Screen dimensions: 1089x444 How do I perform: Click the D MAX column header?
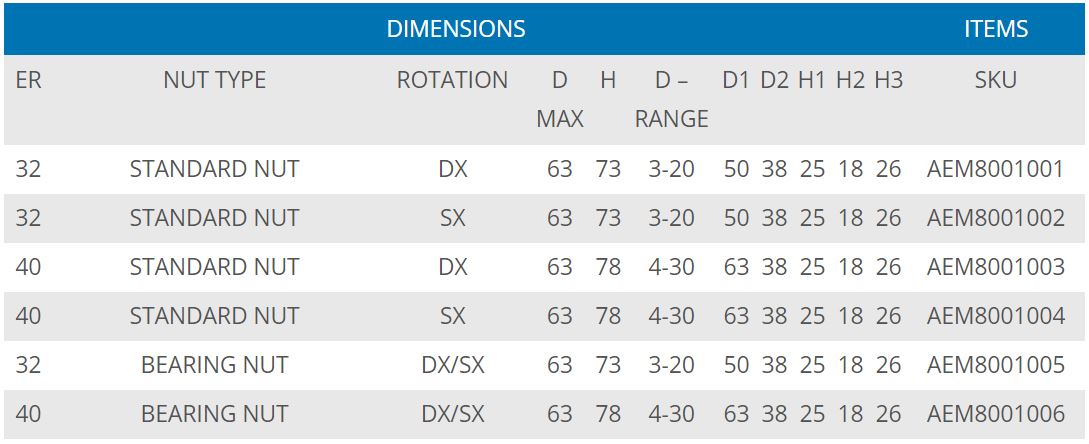pos(560,99)
